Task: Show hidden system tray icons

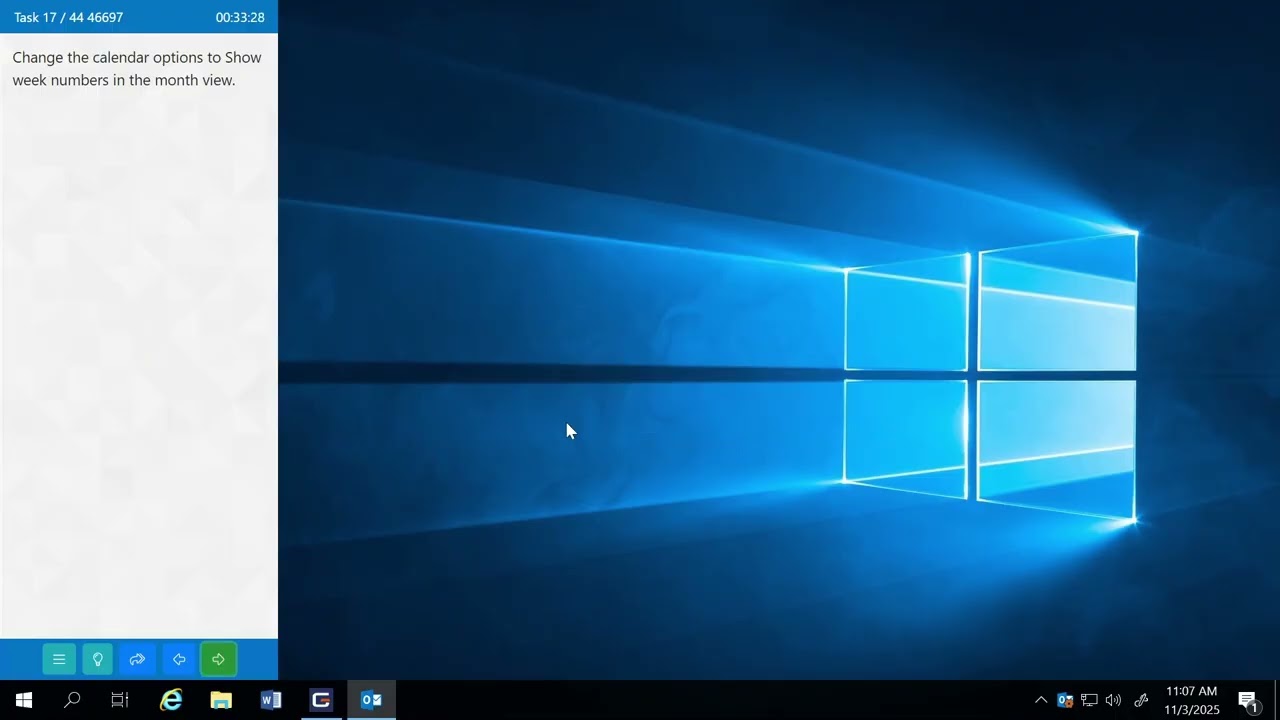Action: click(1041, 700)
